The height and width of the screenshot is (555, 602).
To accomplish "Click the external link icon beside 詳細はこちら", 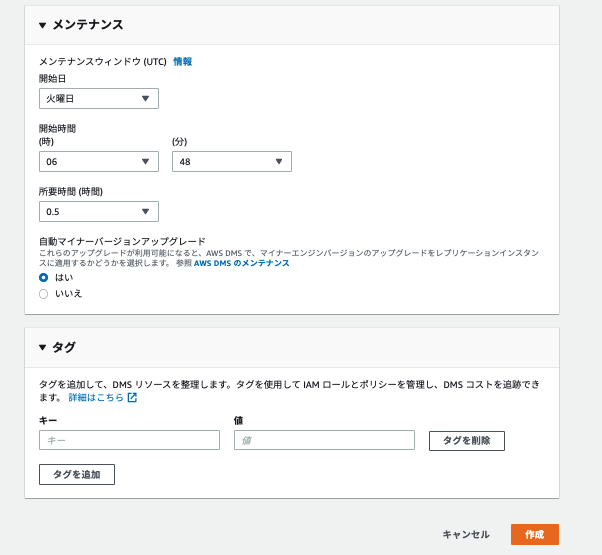I will coord(132,398).
